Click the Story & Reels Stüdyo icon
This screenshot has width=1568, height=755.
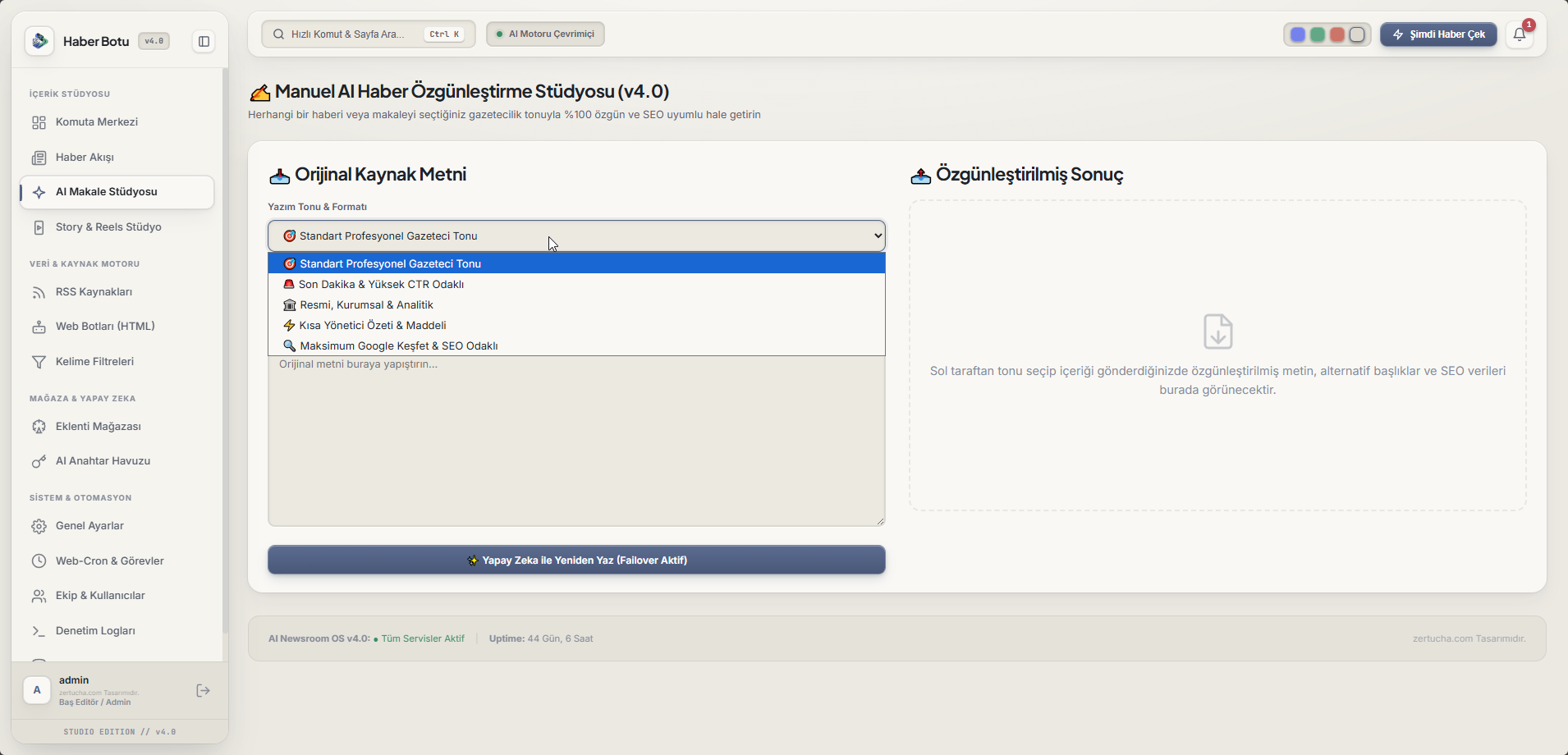click(39, 227)
